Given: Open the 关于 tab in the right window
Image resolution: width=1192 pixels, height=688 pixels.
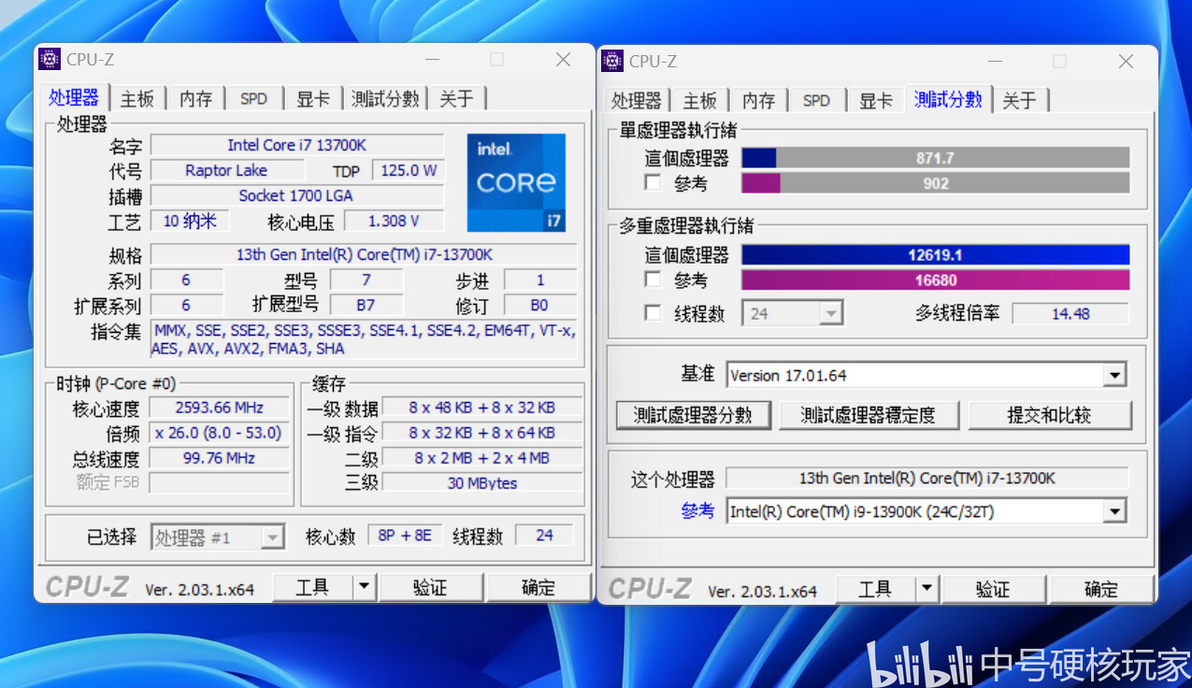Looking at the screenshot, I should (x=1019, y=100).
